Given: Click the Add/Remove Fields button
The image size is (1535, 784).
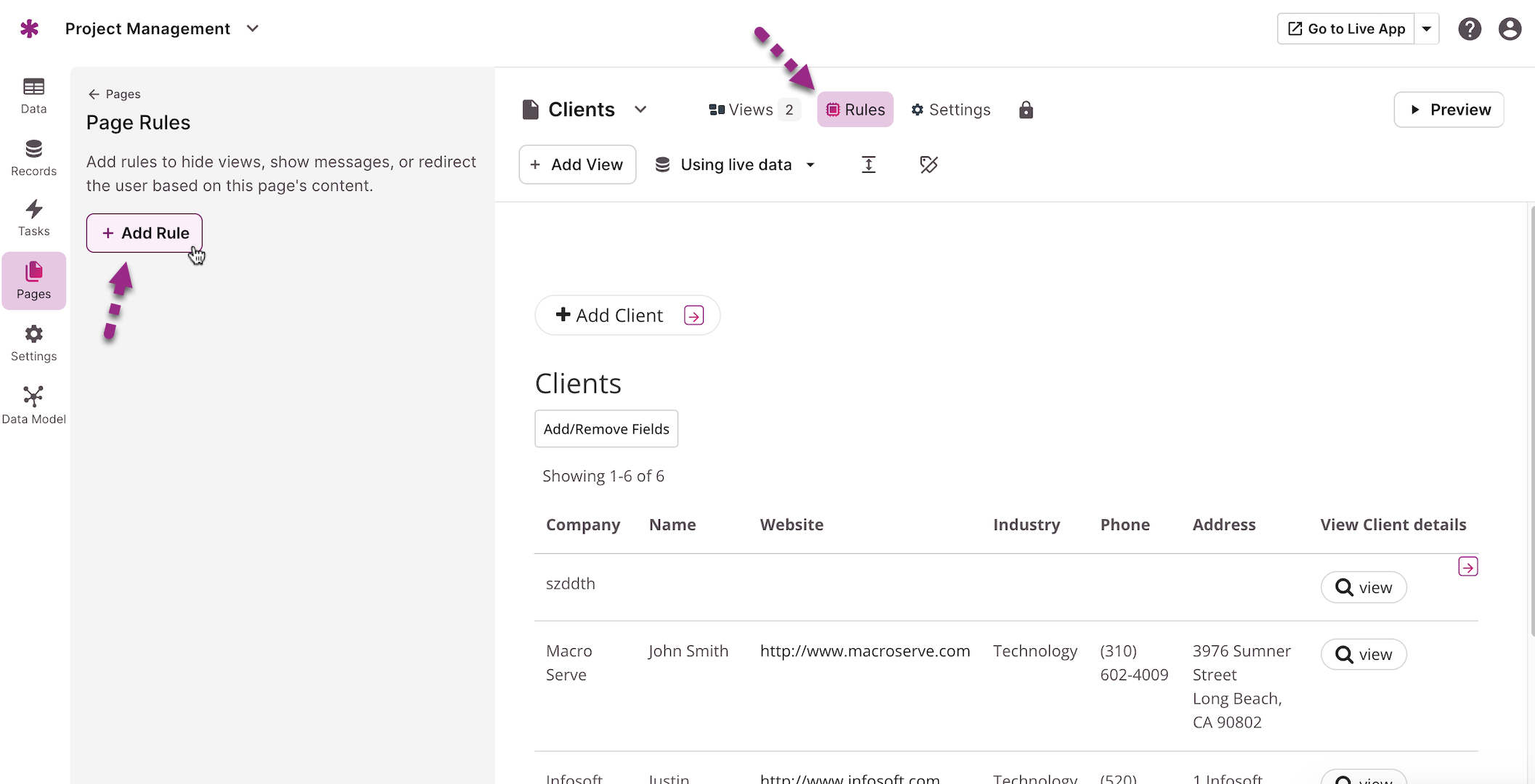Looking at the screenshot, I should (606, 429).
